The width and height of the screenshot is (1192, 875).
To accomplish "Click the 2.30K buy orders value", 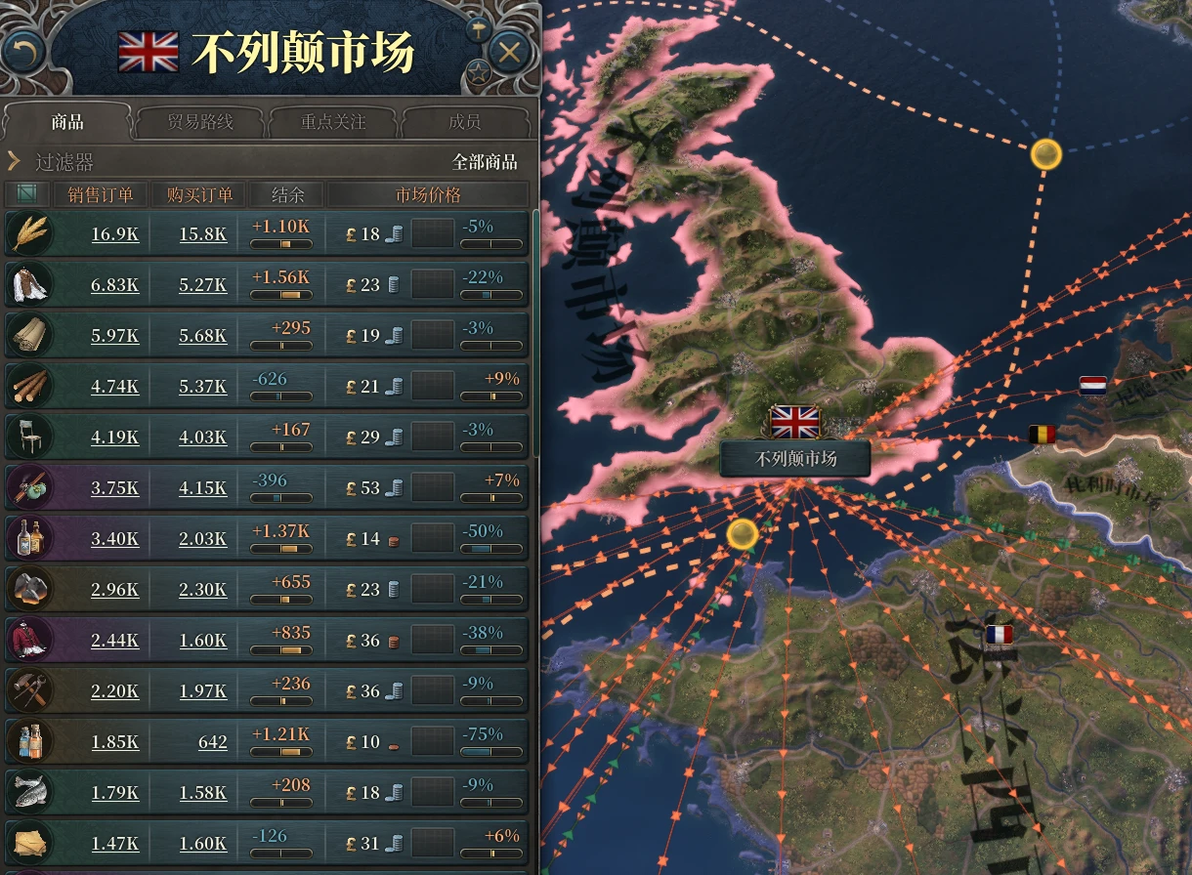I will pyautogui.click(x=203, y=590).
